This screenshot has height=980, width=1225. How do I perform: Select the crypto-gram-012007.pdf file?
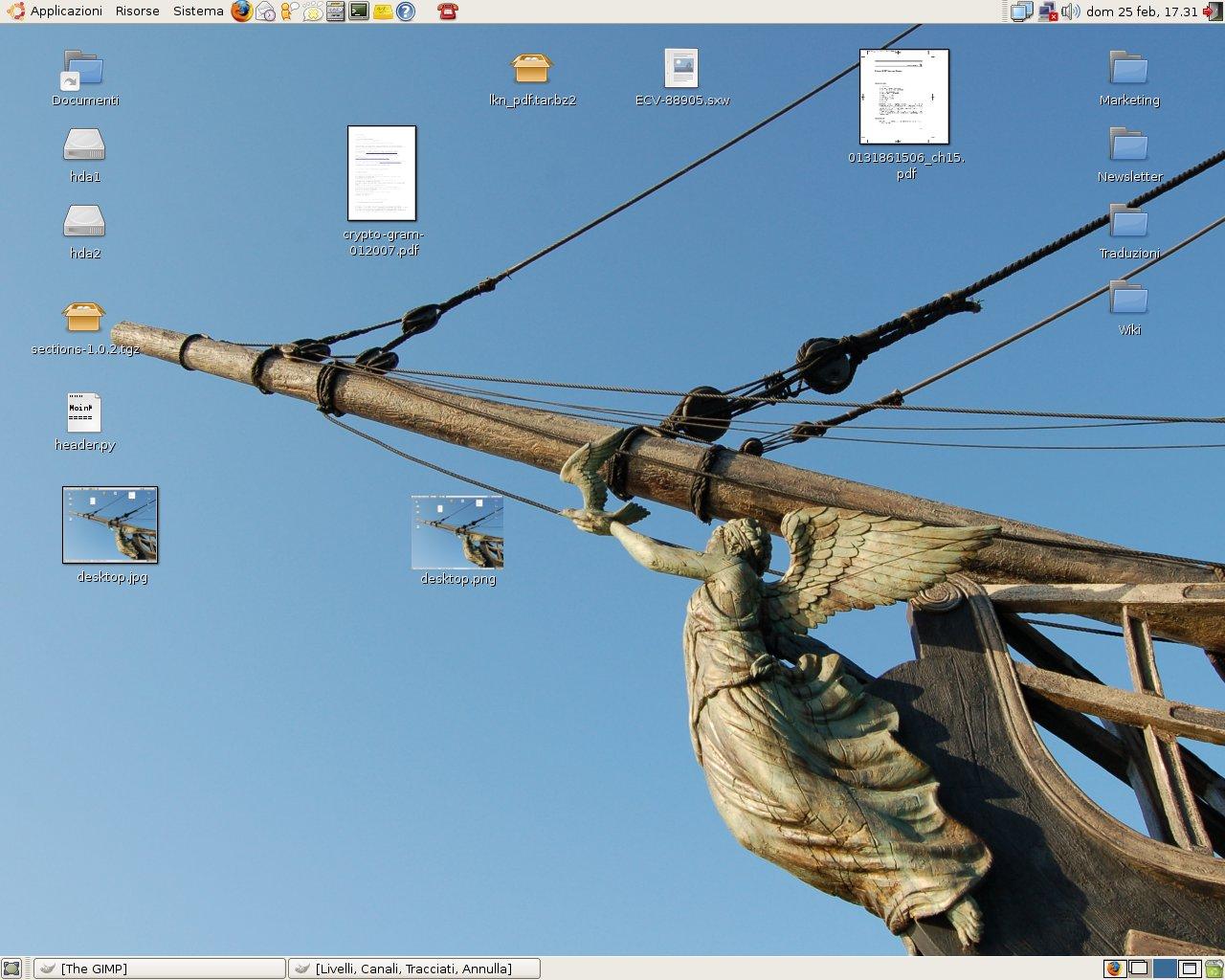coord(382,173)
